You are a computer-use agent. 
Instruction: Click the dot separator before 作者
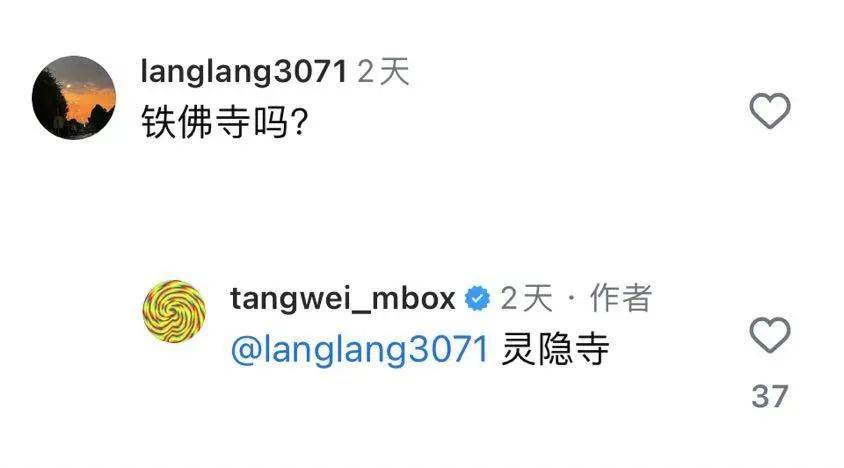[572, 299]
